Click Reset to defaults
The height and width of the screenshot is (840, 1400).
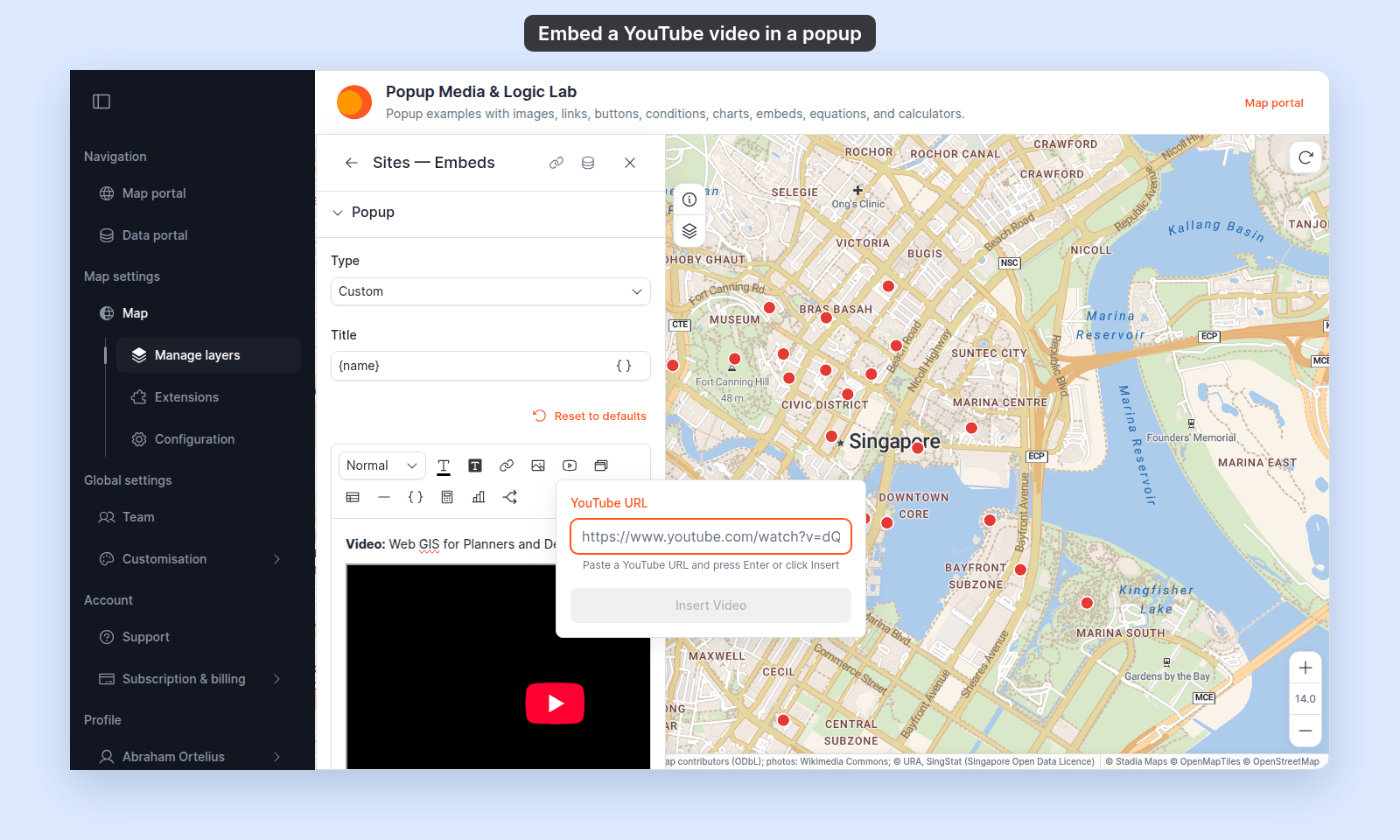pos(590,416)
